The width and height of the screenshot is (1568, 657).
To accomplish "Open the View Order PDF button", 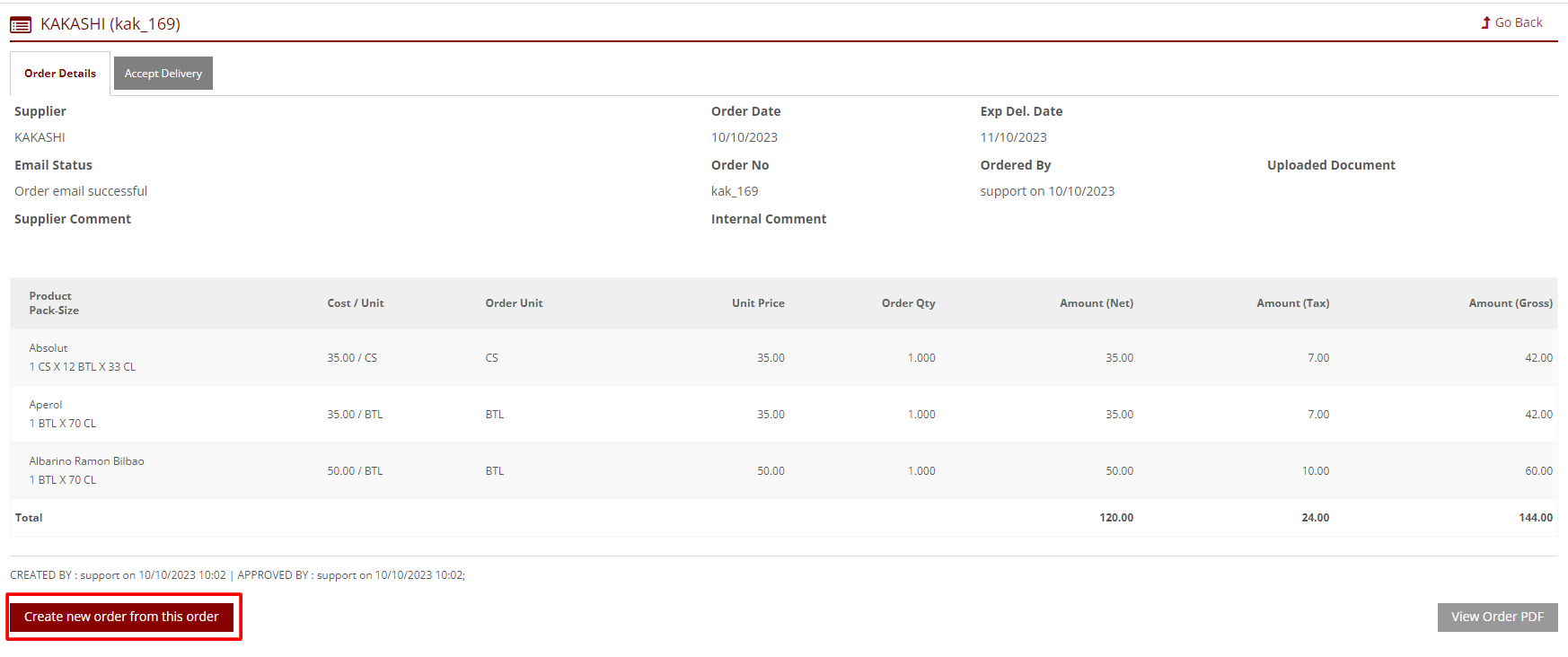I will click(x=1497, y=617).
